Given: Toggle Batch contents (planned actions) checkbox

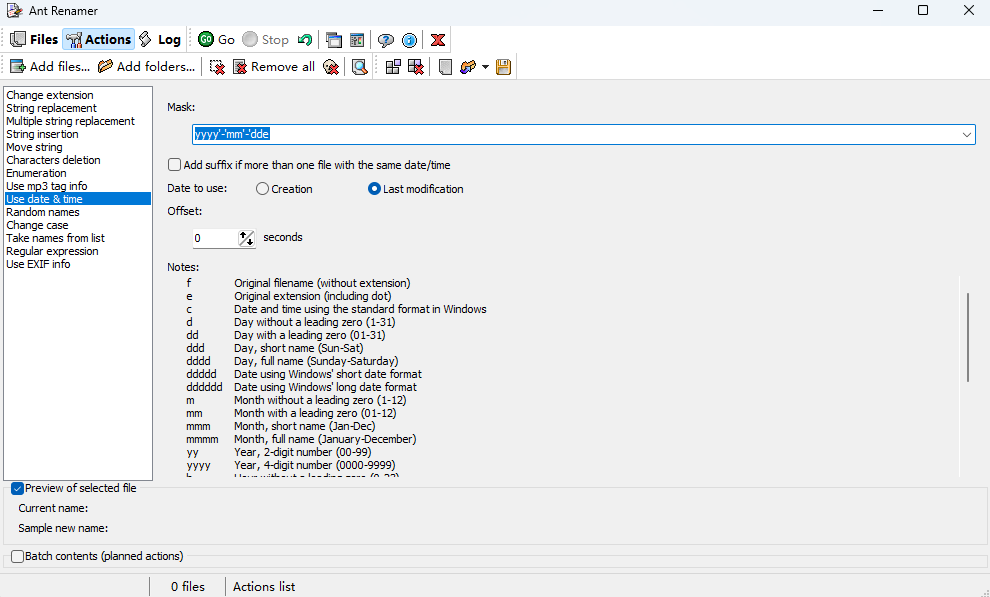Looking at the screenshot, I should point(18,556).
